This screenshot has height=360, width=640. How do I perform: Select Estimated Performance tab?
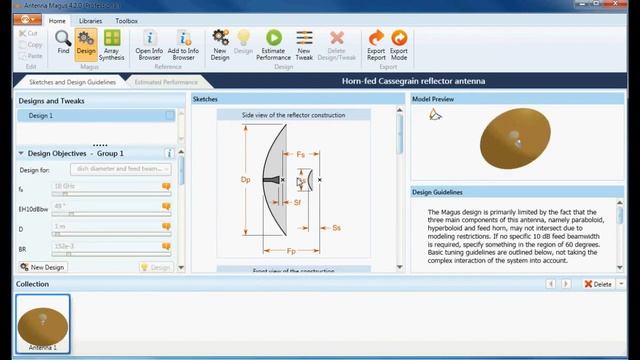pyautogui.click(x=166, y=82)
